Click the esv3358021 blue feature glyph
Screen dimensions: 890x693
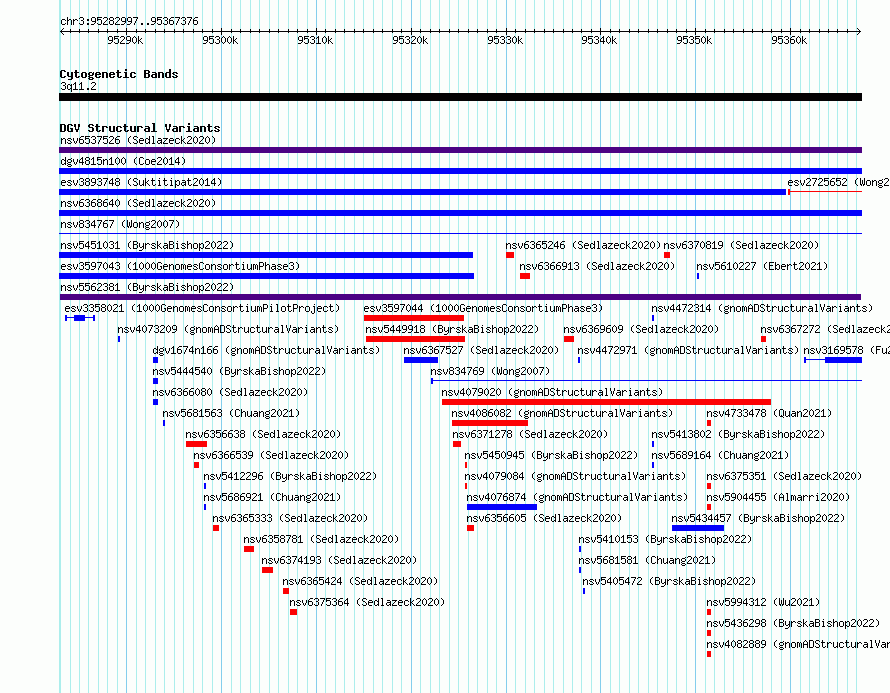[x=80, y=318]
